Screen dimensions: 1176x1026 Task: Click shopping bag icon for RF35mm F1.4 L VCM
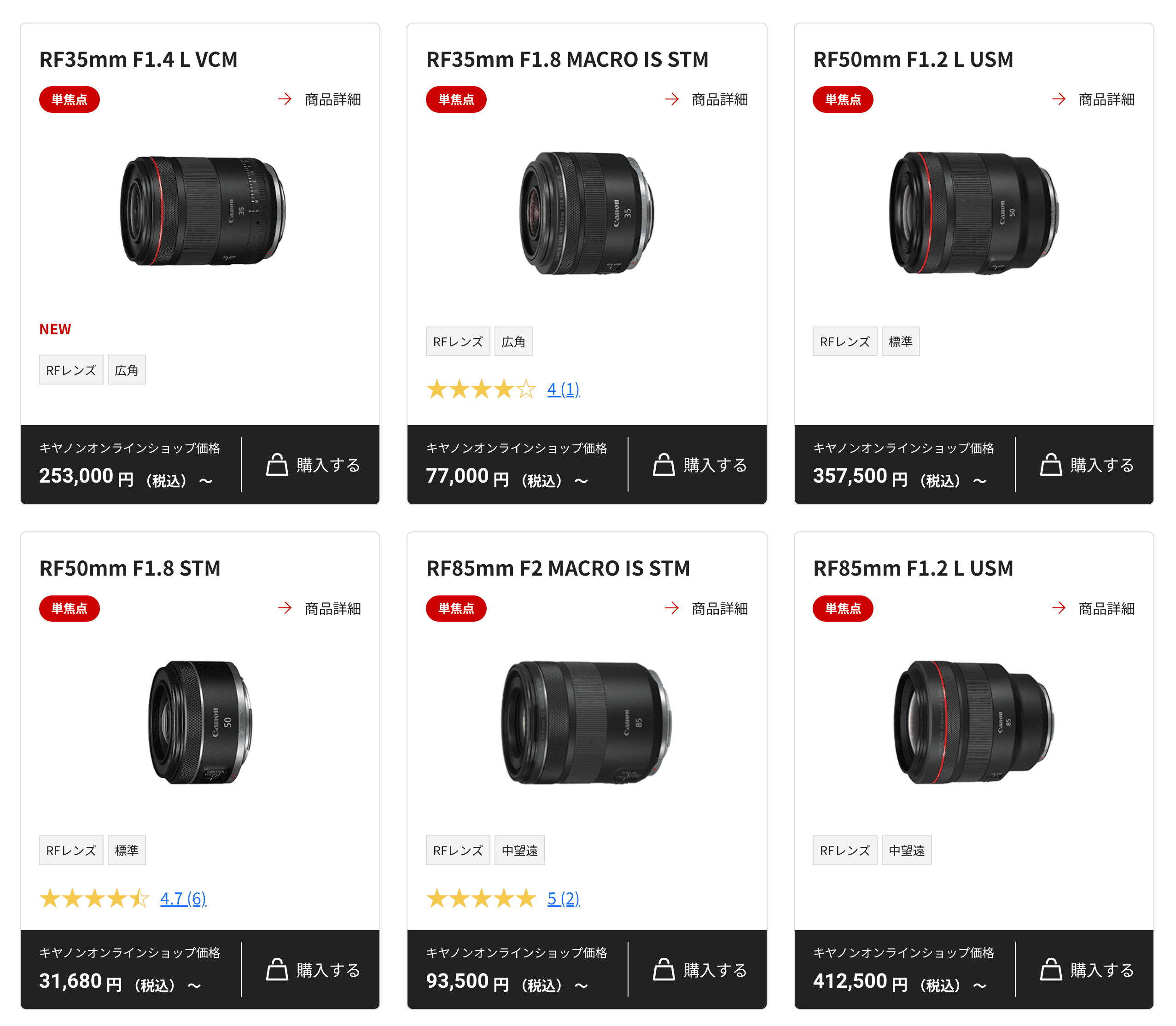277,465
